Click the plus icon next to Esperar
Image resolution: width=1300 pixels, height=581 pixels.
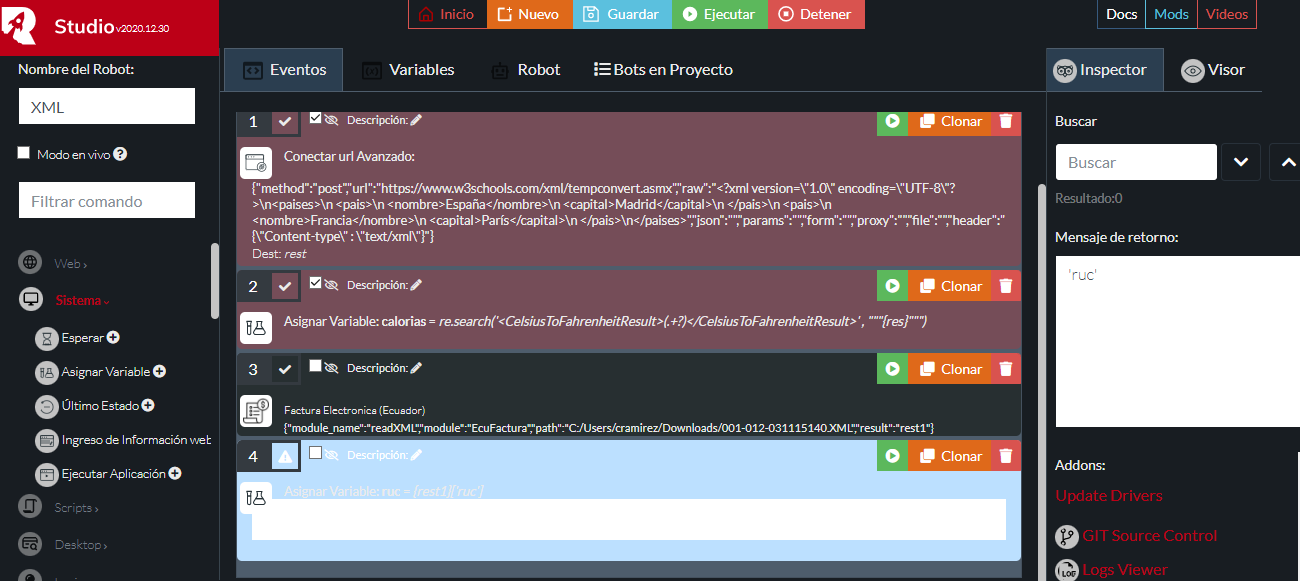pos(113,338)
